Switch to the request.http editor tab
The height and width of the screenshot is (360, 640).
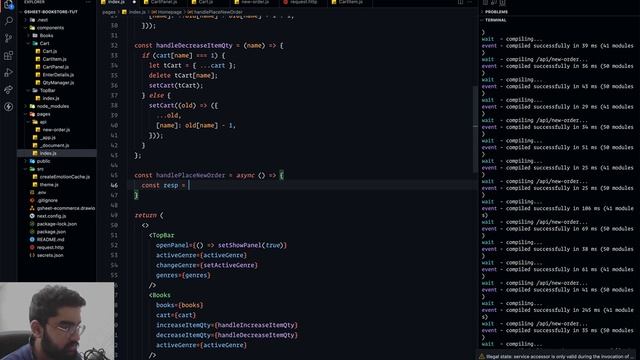tap(303, 2)
